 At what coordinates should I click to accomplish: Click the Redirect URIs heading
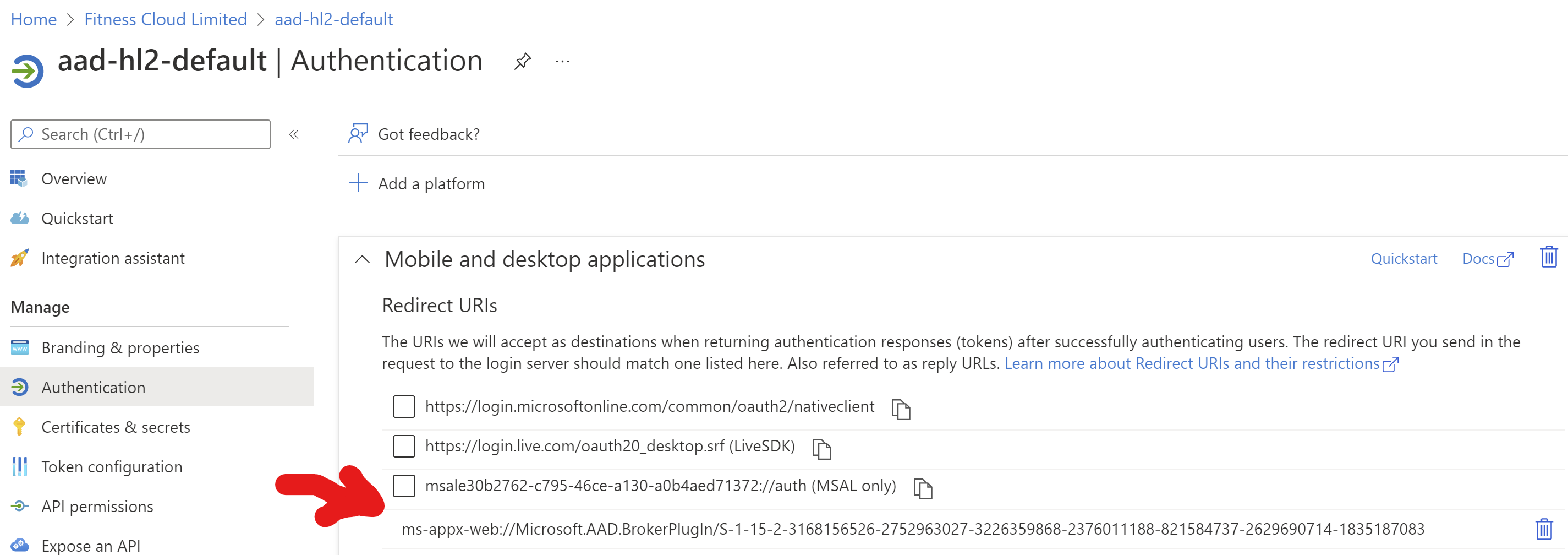click(x=440, y=304)
